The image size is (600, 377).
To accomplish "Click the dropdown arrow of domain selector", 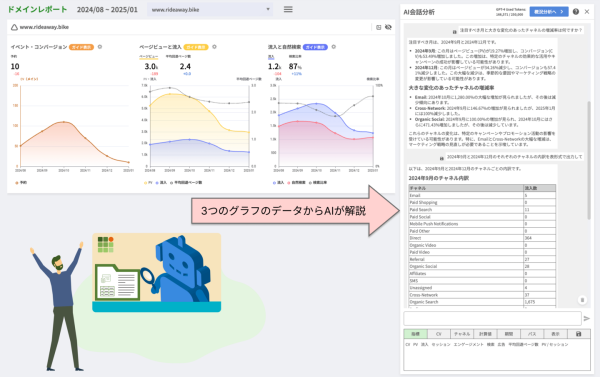I will click(268, 9).
